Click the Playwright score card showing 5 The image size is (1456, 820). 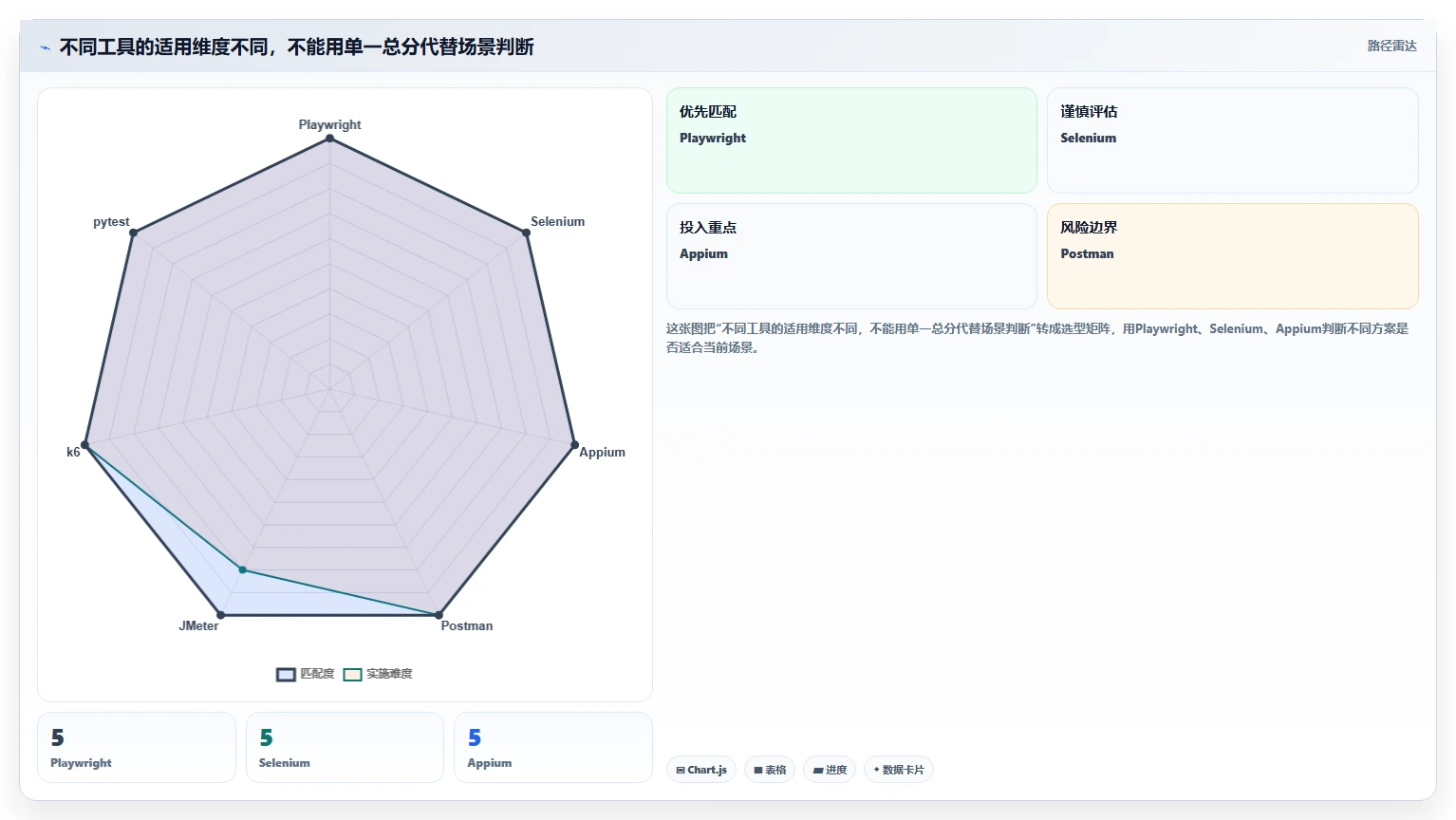137,748
